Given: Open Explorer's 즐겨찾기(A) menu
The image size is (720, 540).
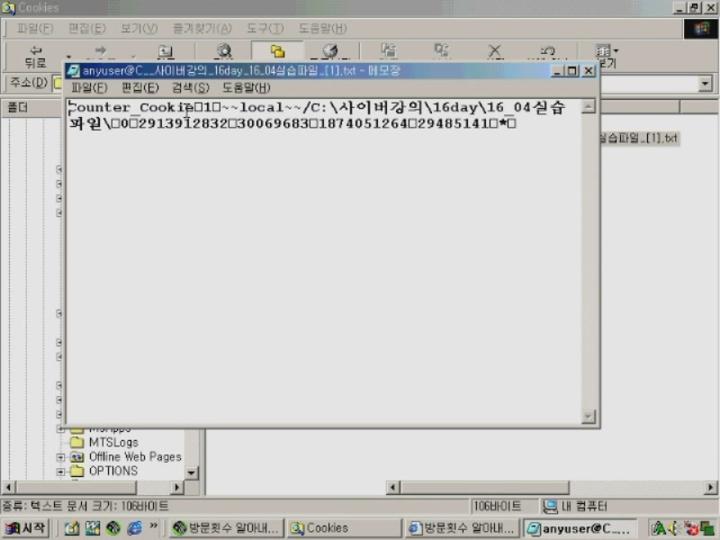Looking at the screenshot, I should [202, 28].
